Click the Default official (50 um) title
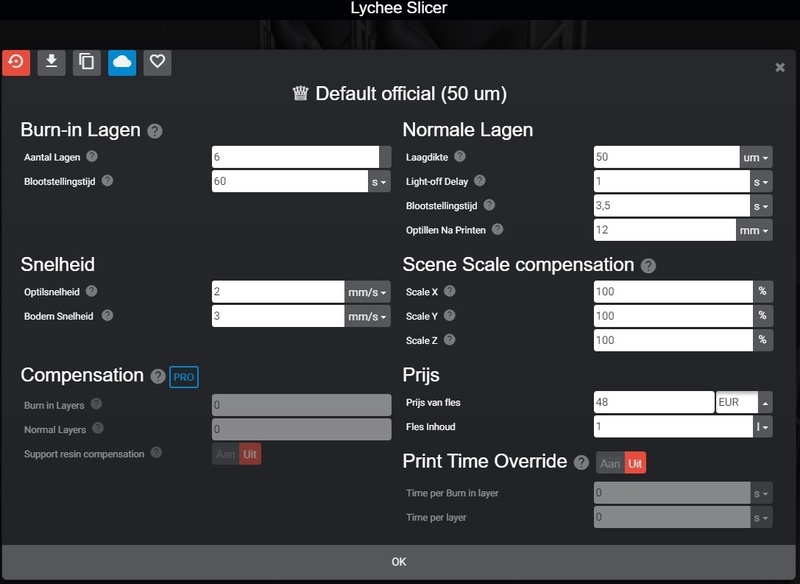This screenshot has width=800, height=584. 411,94
